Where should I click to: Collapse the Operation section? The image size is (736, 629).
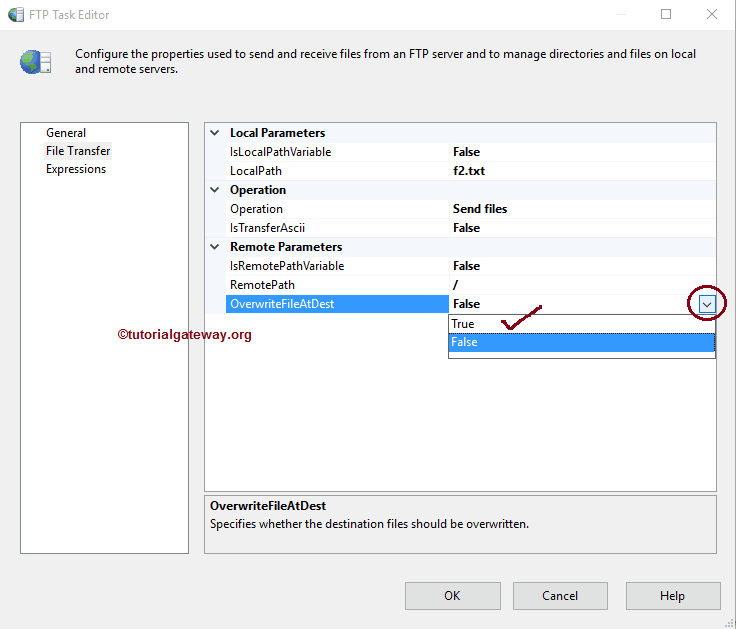(x=214, y=190)
